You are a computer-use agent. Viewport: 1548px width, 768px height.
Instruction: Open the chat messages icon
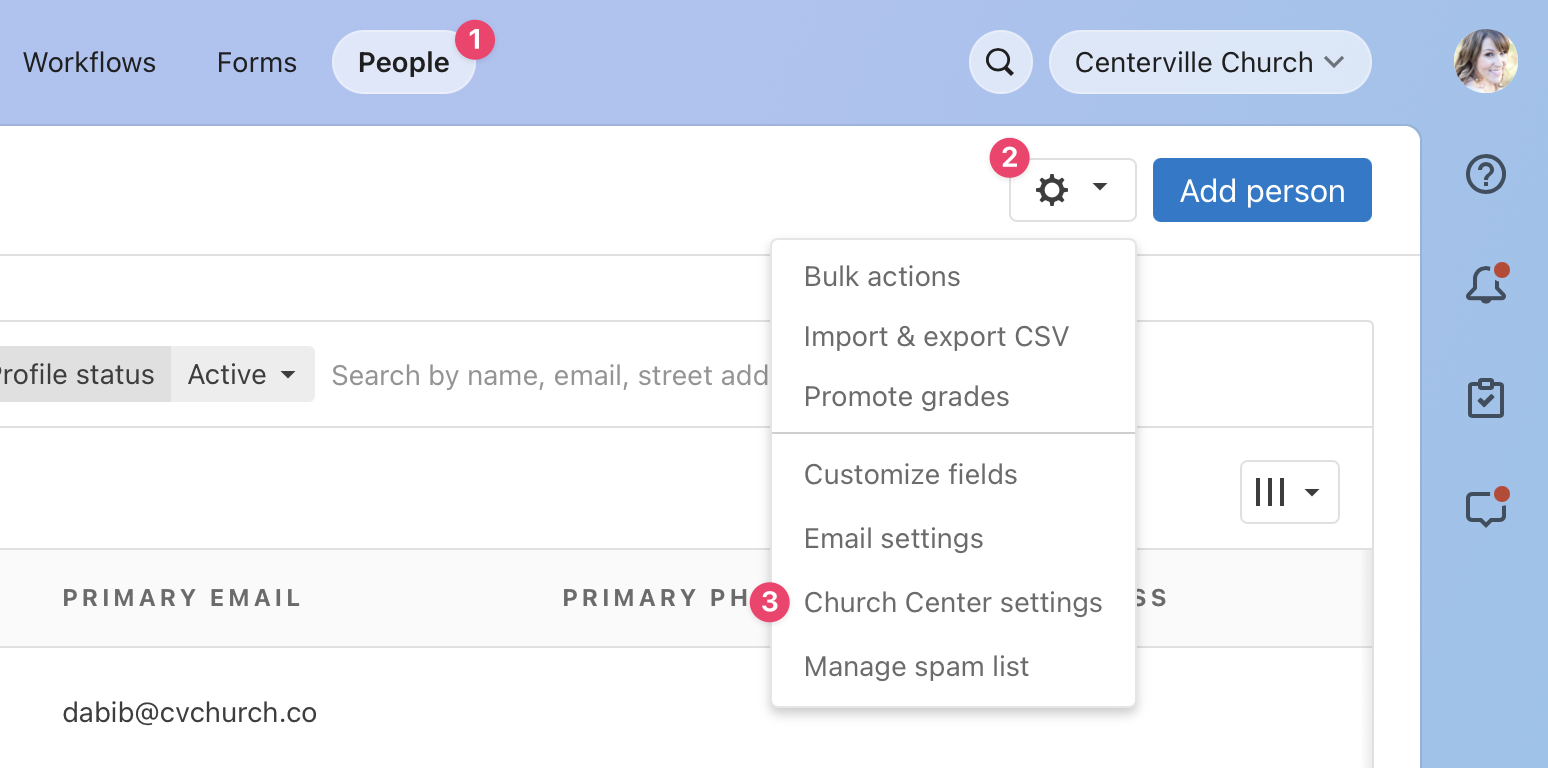coord(1485,509)
